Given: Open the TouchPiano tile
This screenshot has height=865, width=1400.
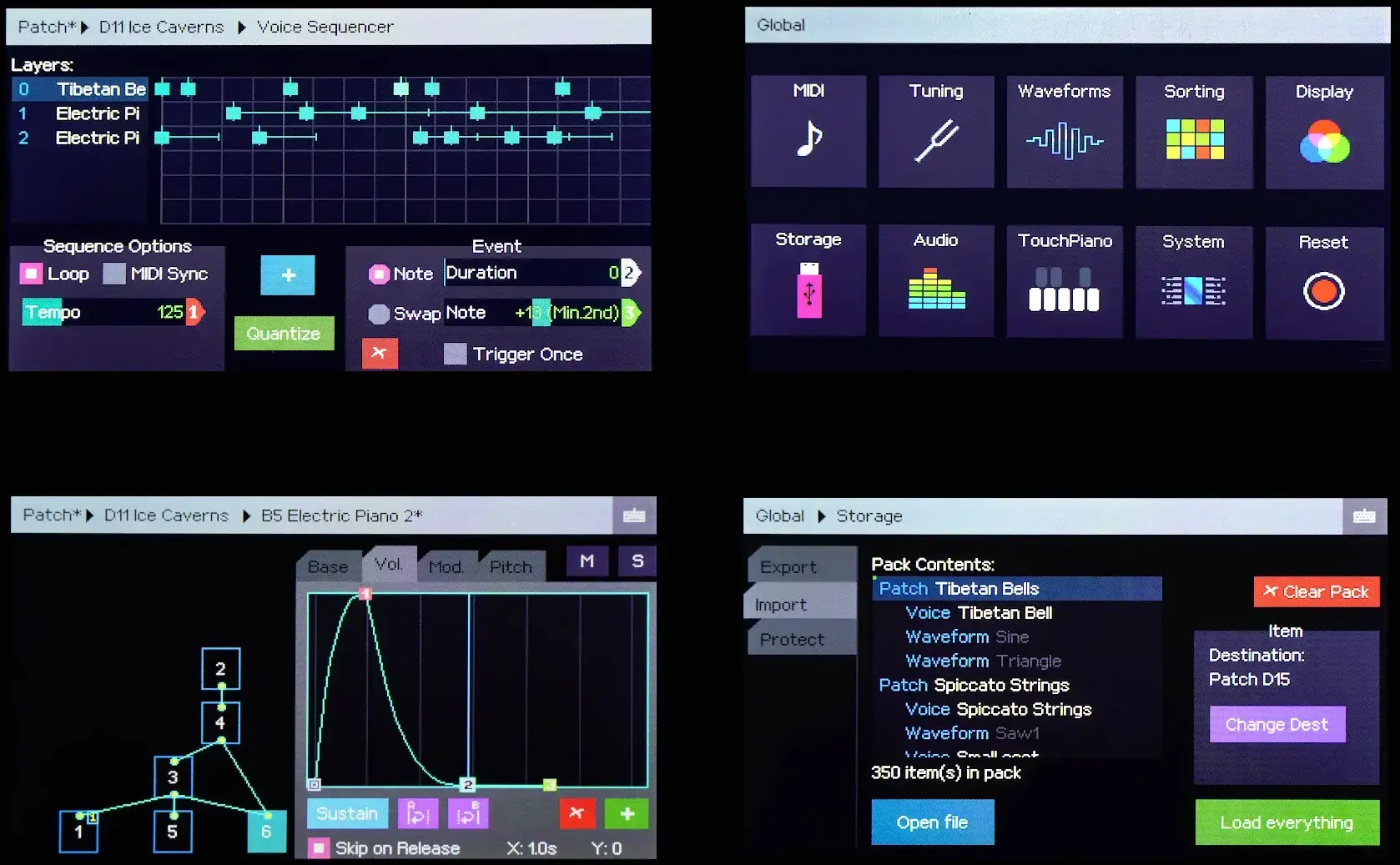Looking at the screenshot, I should [1065, 282].
